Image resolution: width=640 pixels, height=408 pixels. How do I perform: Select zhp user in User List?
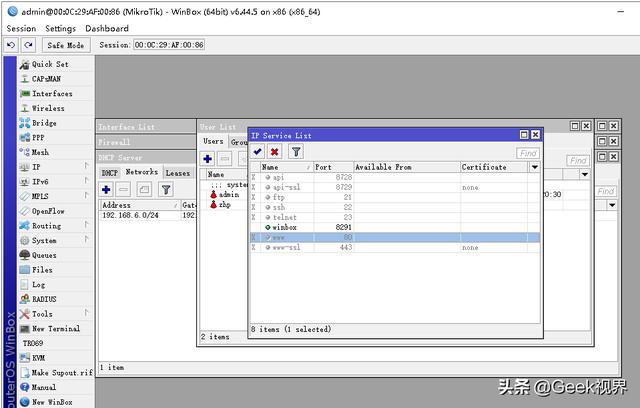point(221,204)
